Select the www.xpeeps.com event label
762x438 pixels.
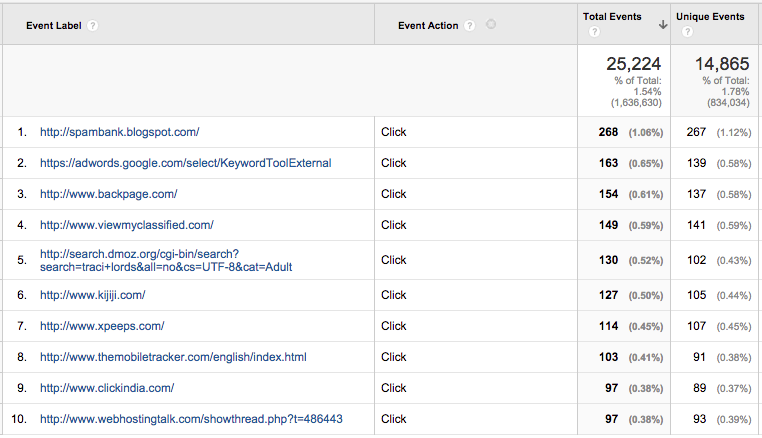point(101,326)
